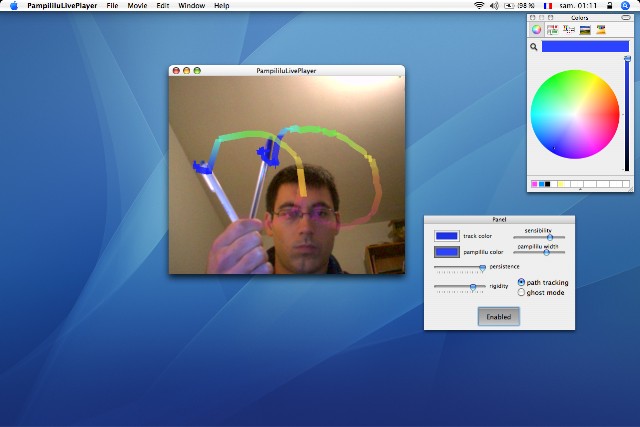The width and height of the screenshot is (640, 427).
Task: Open the Edit menu
Action: click(162, 6)
